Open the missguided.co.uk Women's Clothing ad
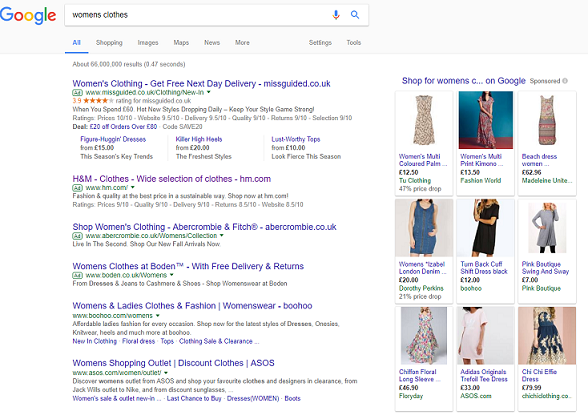 click(201, 84)
